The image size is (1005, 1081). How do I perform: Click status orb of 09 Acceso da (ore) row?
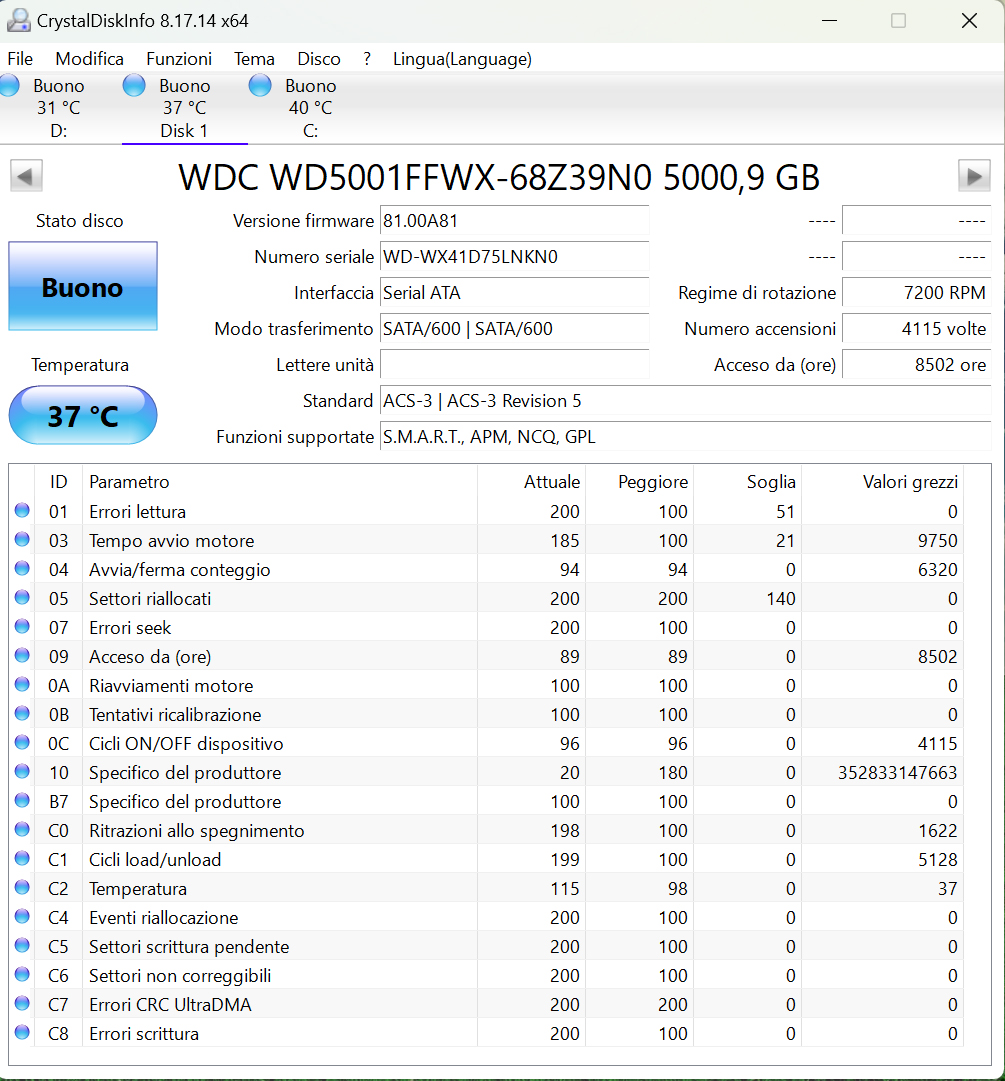tap(22, 655)
